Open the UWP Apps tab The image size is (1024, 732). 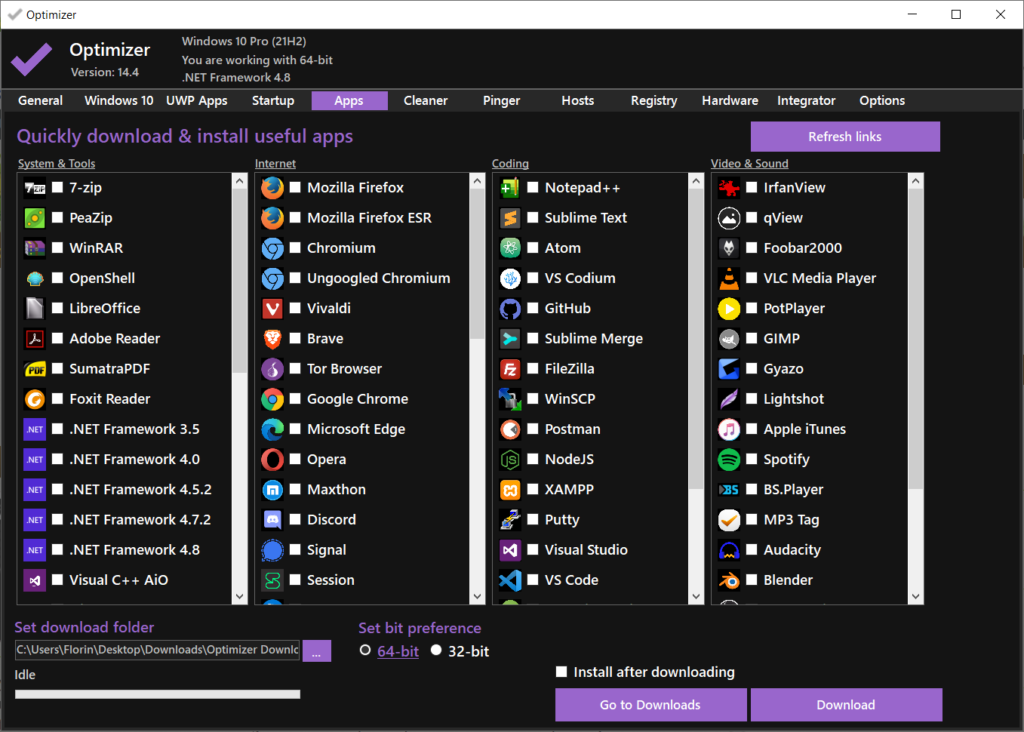[x=197, y=101]
